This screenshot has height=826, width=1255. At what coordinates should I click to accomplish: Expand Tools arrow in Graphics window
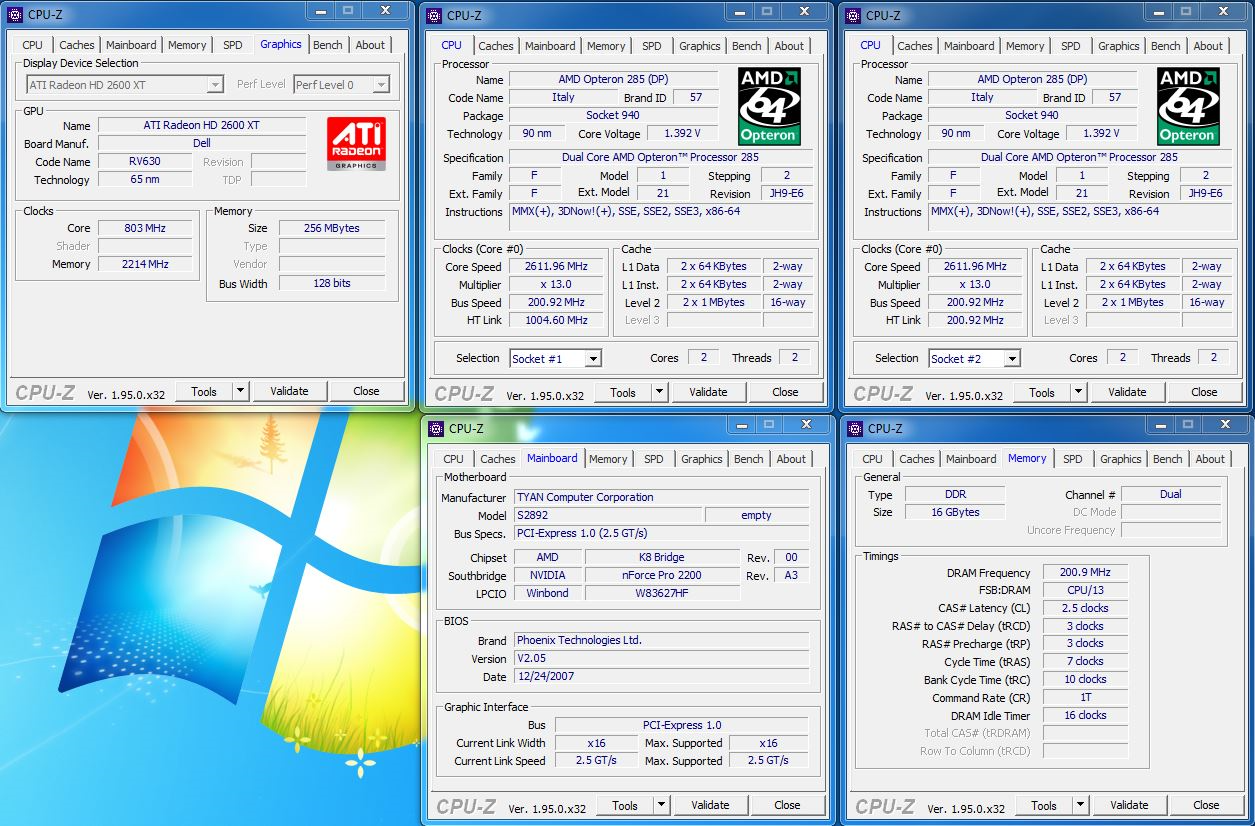point(240,391)
